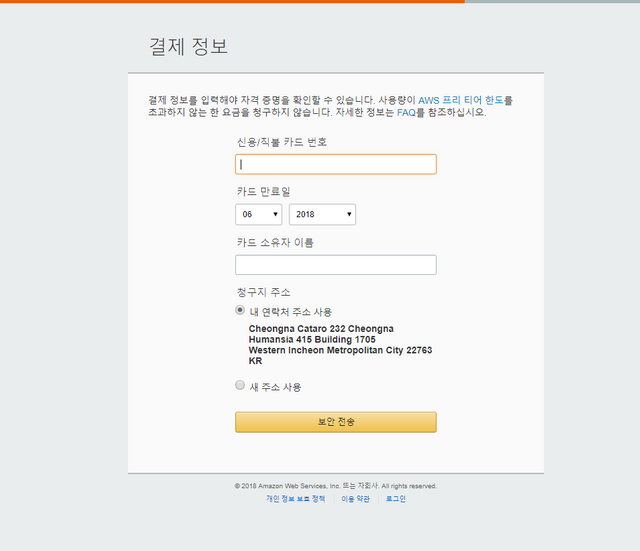Click the '보안 전송' submit button
The width and height of the screenshot is (640, 551).
click(x=336, y=422)
